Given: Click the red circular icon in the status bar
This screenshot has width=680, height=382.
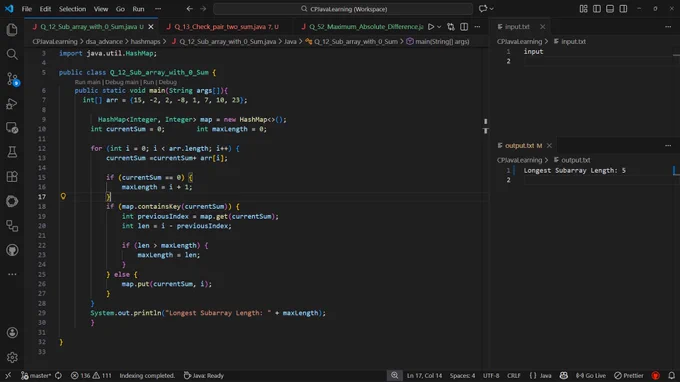Looking at the screenshot, I should coord(655,375).
